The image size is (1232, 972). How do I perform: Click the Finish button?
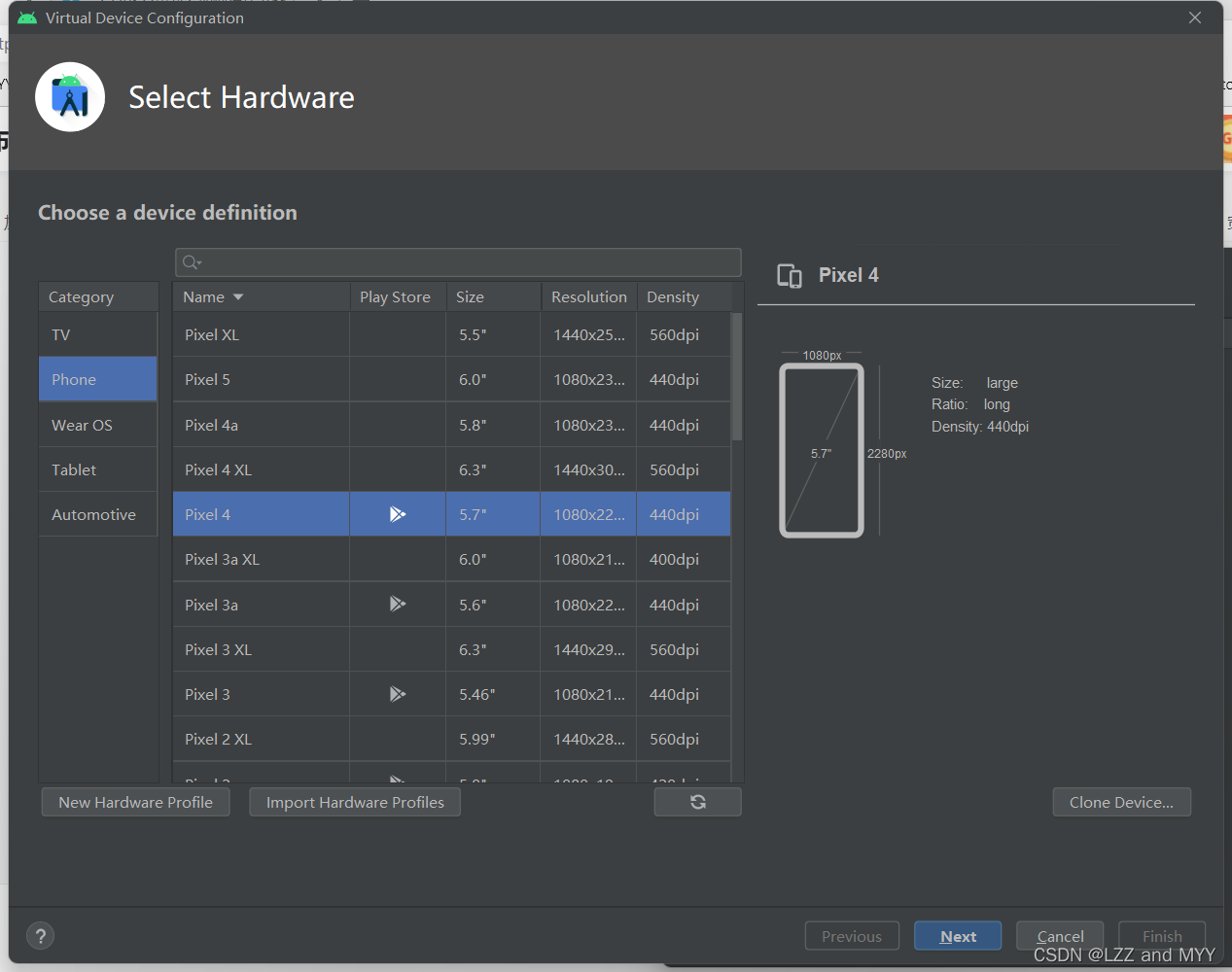pyautogui.click(x=1162, y=936)
